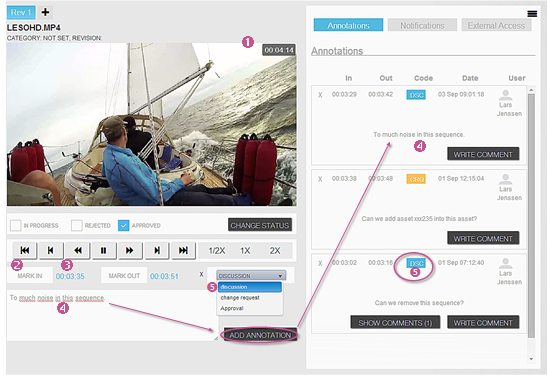This screenshot has width=548, height=376.
Task: Click the Out column header
Action: [x=386, y=78]
